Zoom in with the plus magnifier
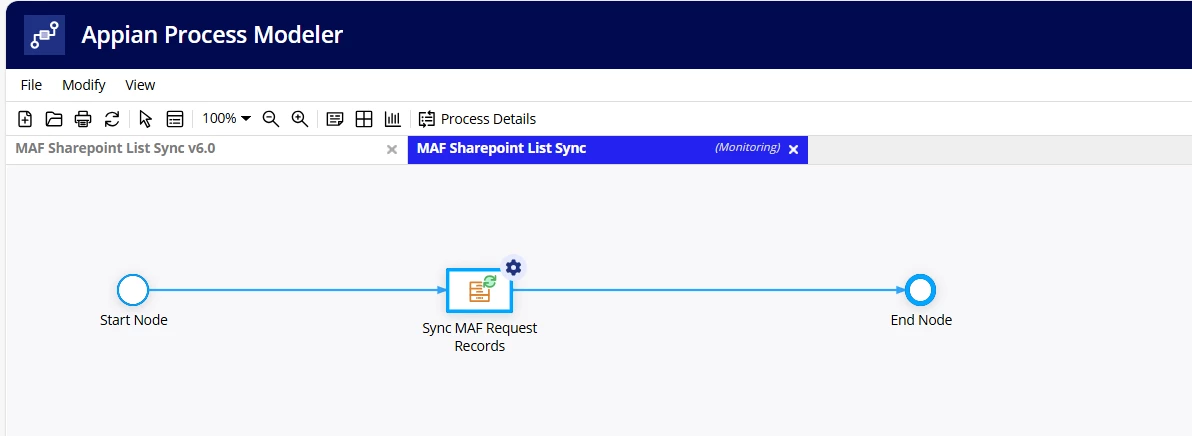This screenshot has width=1192, height=436. [300, 118]
